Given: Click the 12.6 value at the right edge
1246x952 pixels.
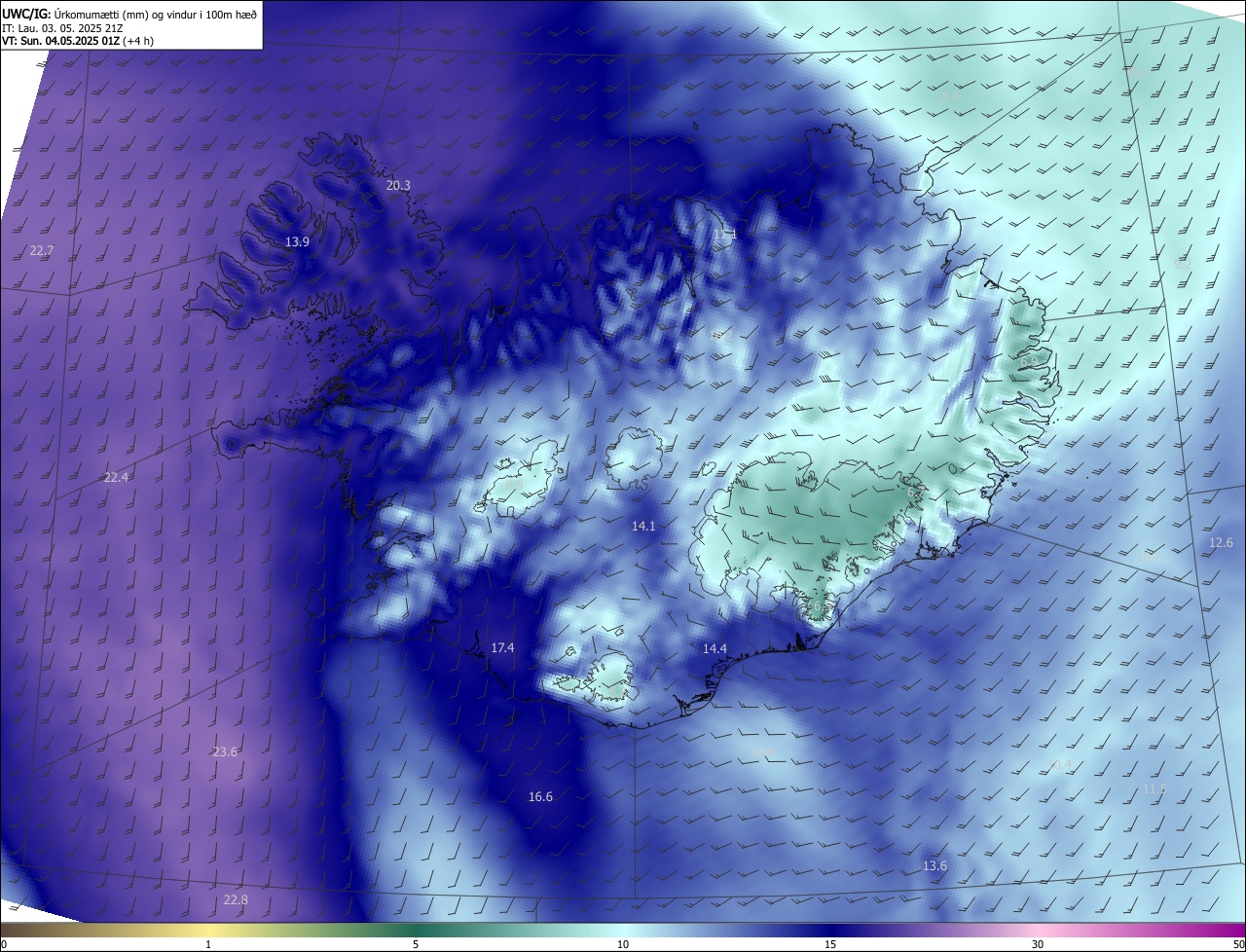Looking at the screenshot, I should tap(1221, 543).
